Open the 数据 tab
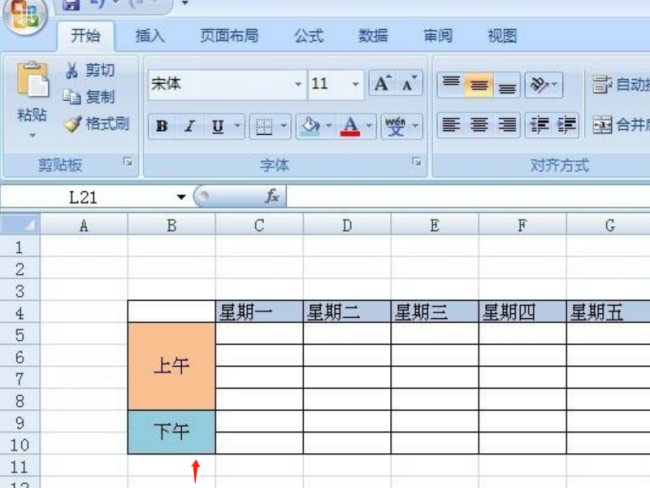 (373, 36)
